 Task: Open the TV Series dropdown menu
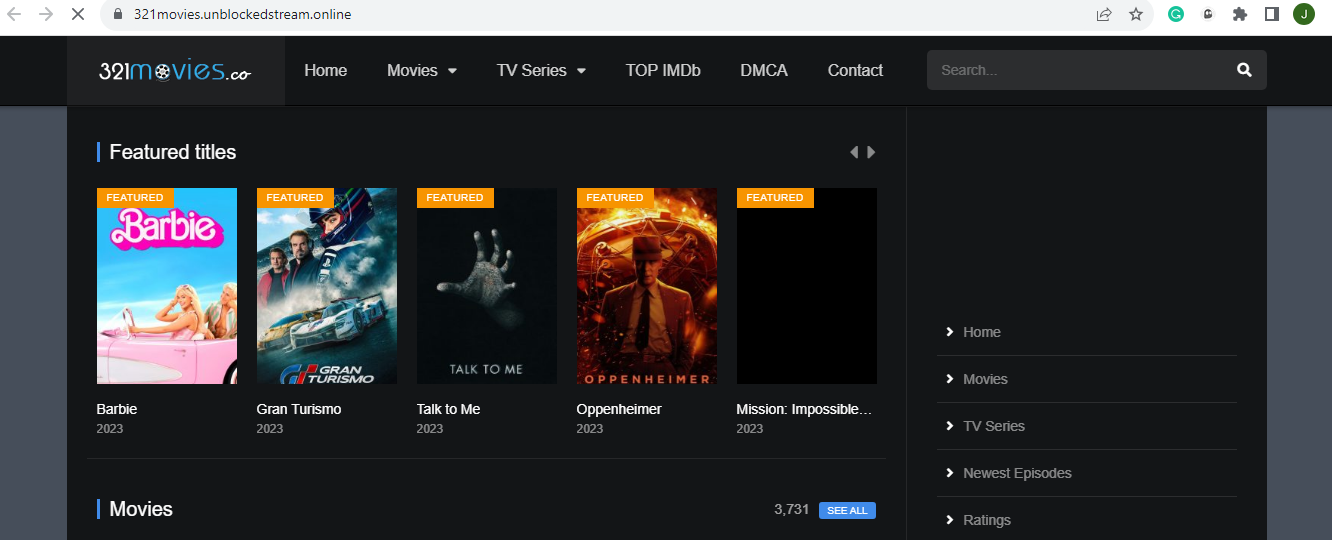[541, 70]
